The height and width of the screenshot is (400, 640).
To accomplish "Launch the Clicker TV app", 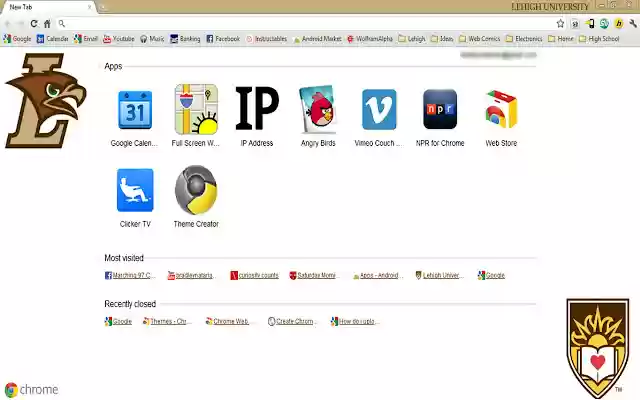I will pyautogui.click(x=135, y=198).
